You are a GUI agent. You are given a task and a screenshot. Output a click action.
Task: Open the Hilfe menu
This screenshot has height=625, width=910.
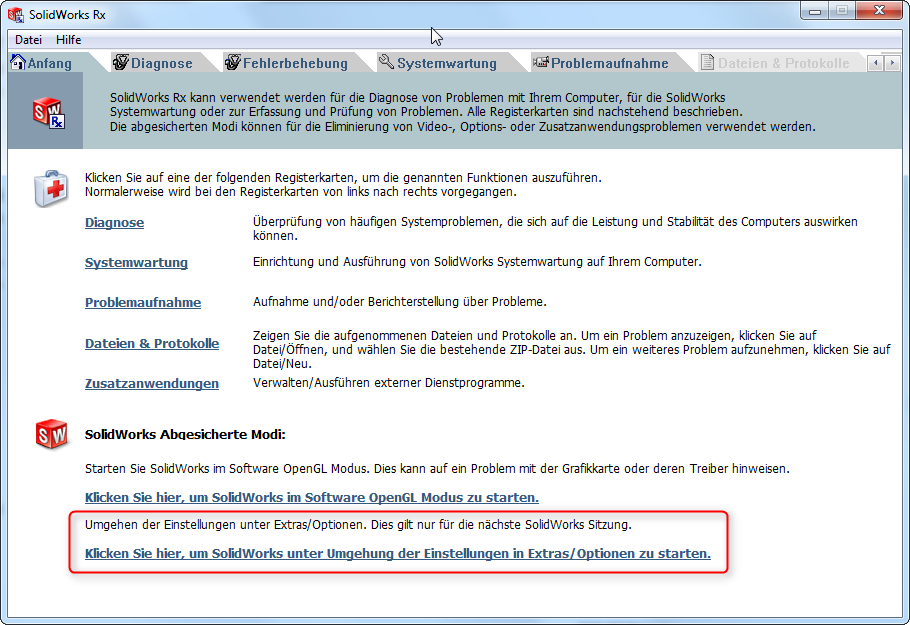[68, 40]
